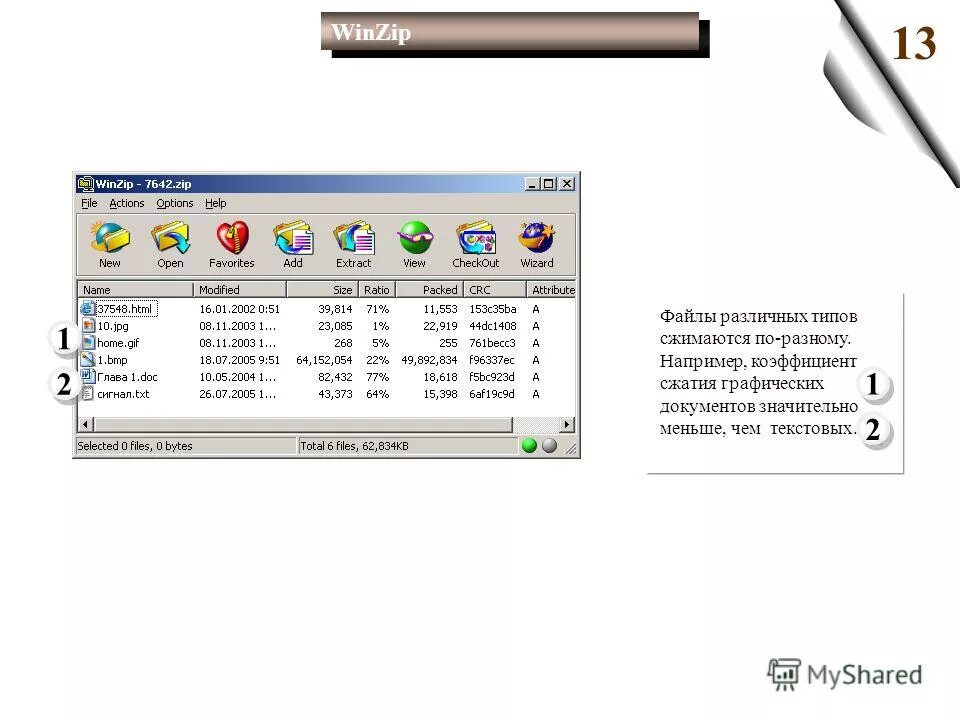
Task: Click the CRC value 6af19c9d
Action: 492,394
